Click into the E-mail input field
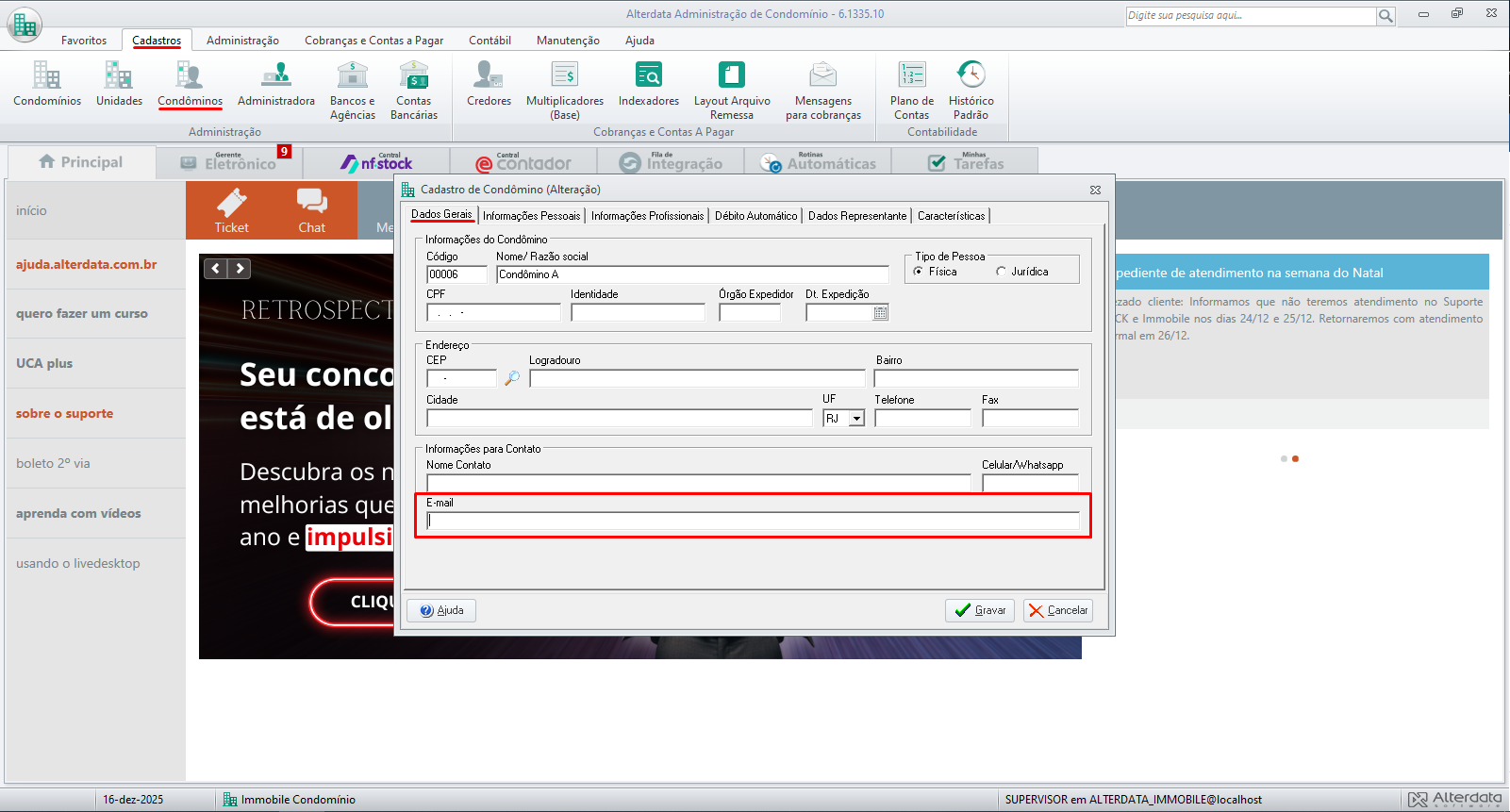The image size is (1510, 812). coord(753,521)
